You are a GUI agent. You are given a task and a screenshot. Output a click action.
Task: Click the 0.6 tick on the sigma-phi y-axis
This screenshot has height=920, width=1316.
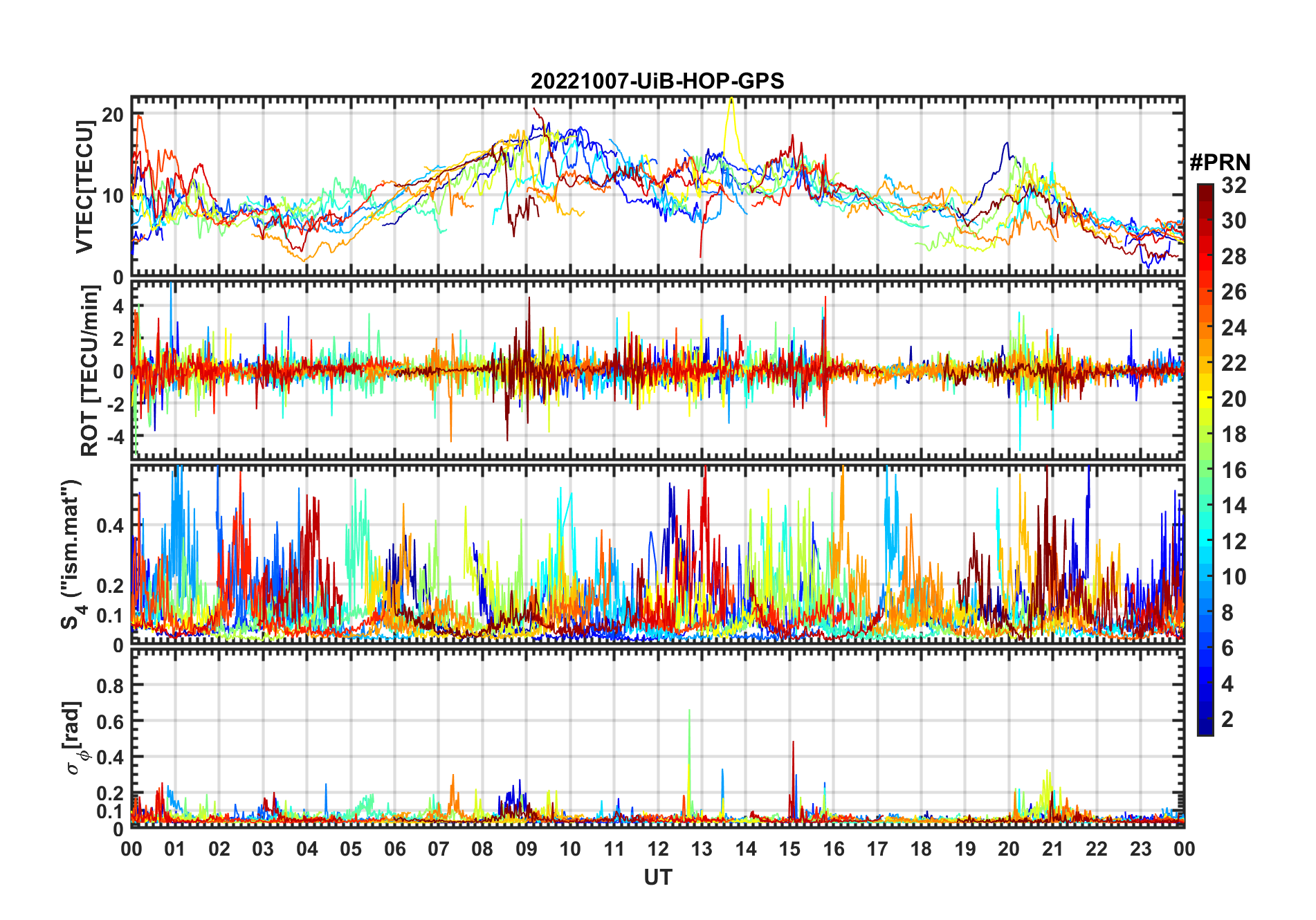(x=111, y=721)
